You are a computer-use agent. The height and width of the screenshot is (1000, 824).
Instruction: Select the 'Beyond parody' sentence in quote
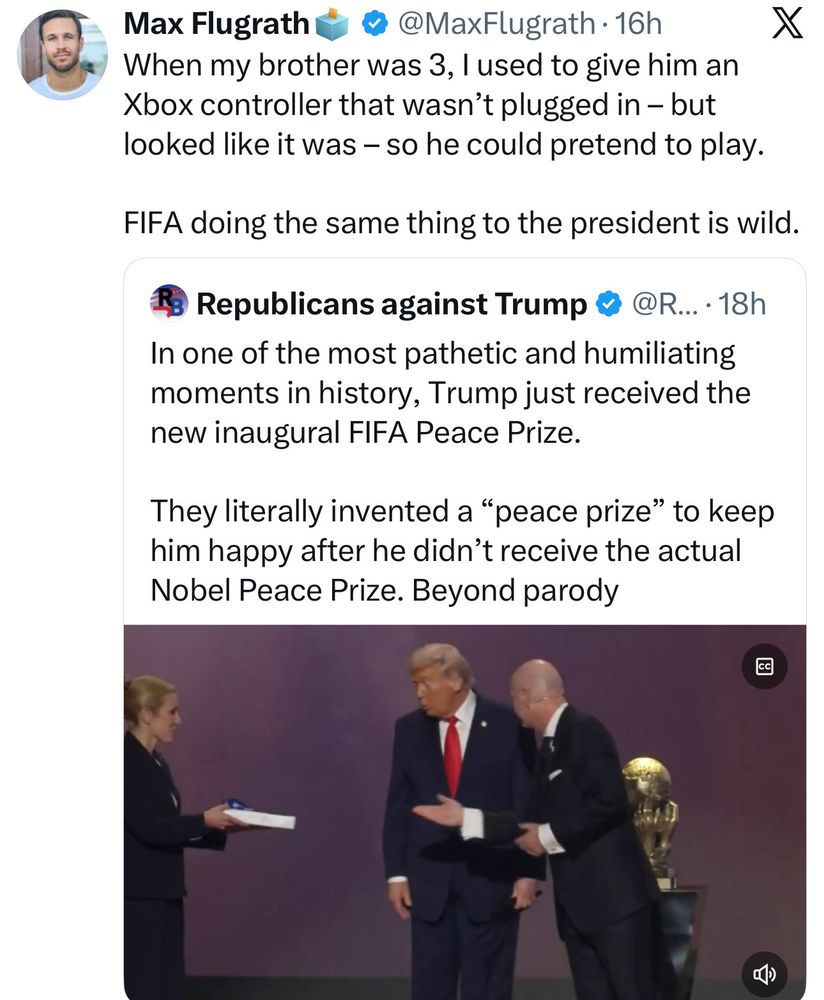(x=515, y=590)
